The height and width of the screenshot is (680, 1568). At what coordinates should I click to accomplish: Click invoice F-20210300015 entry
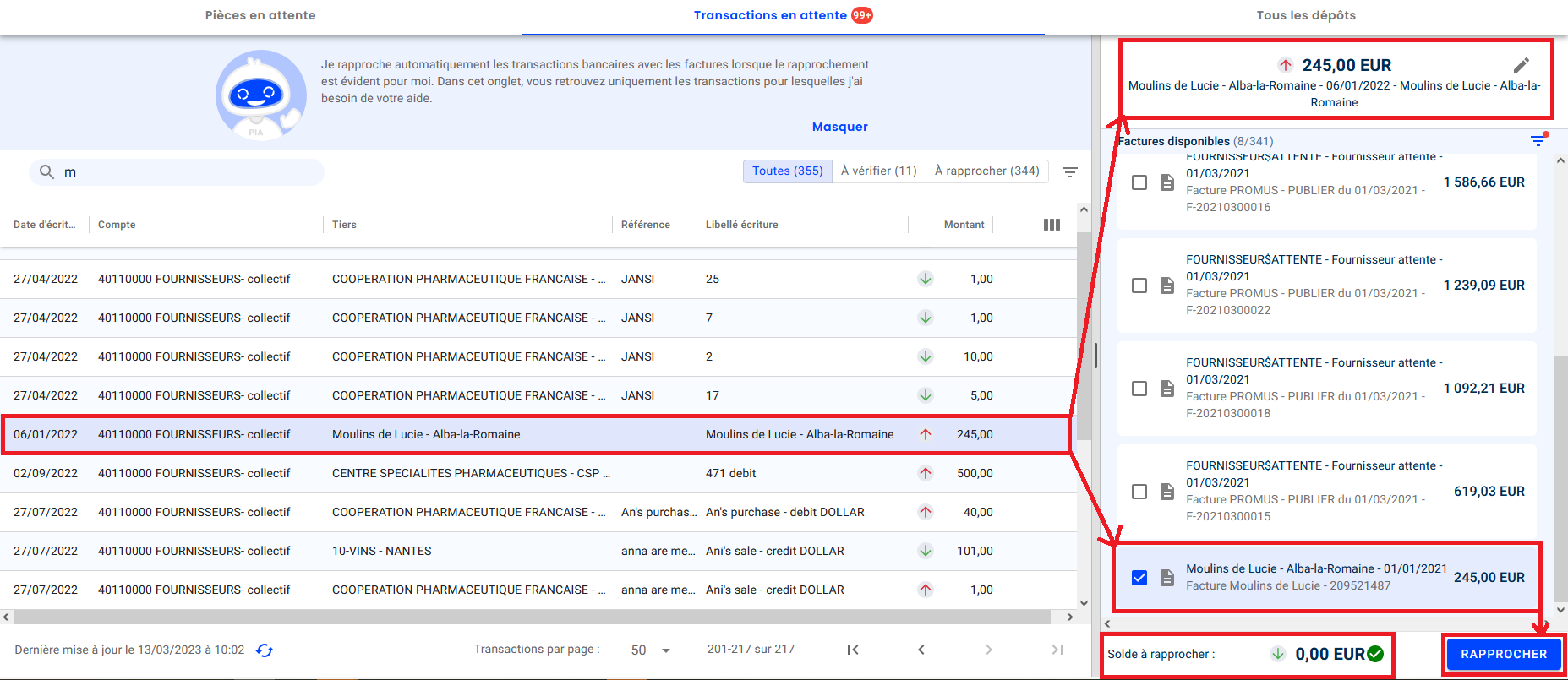pyautogui.click(x=1327, y=491)
